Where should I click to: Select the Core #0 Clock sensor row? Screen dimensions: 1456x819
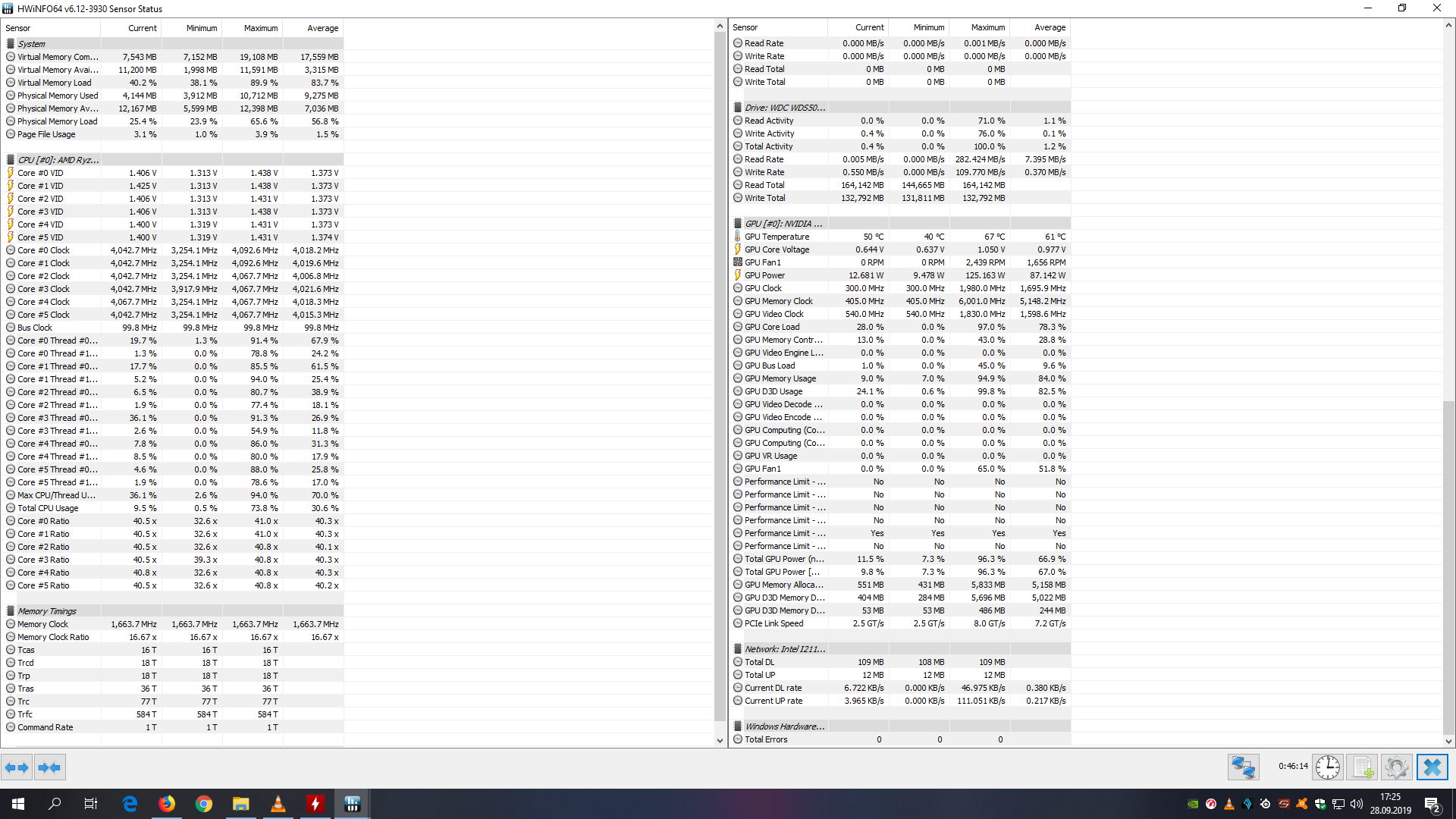tap(43, 250)
